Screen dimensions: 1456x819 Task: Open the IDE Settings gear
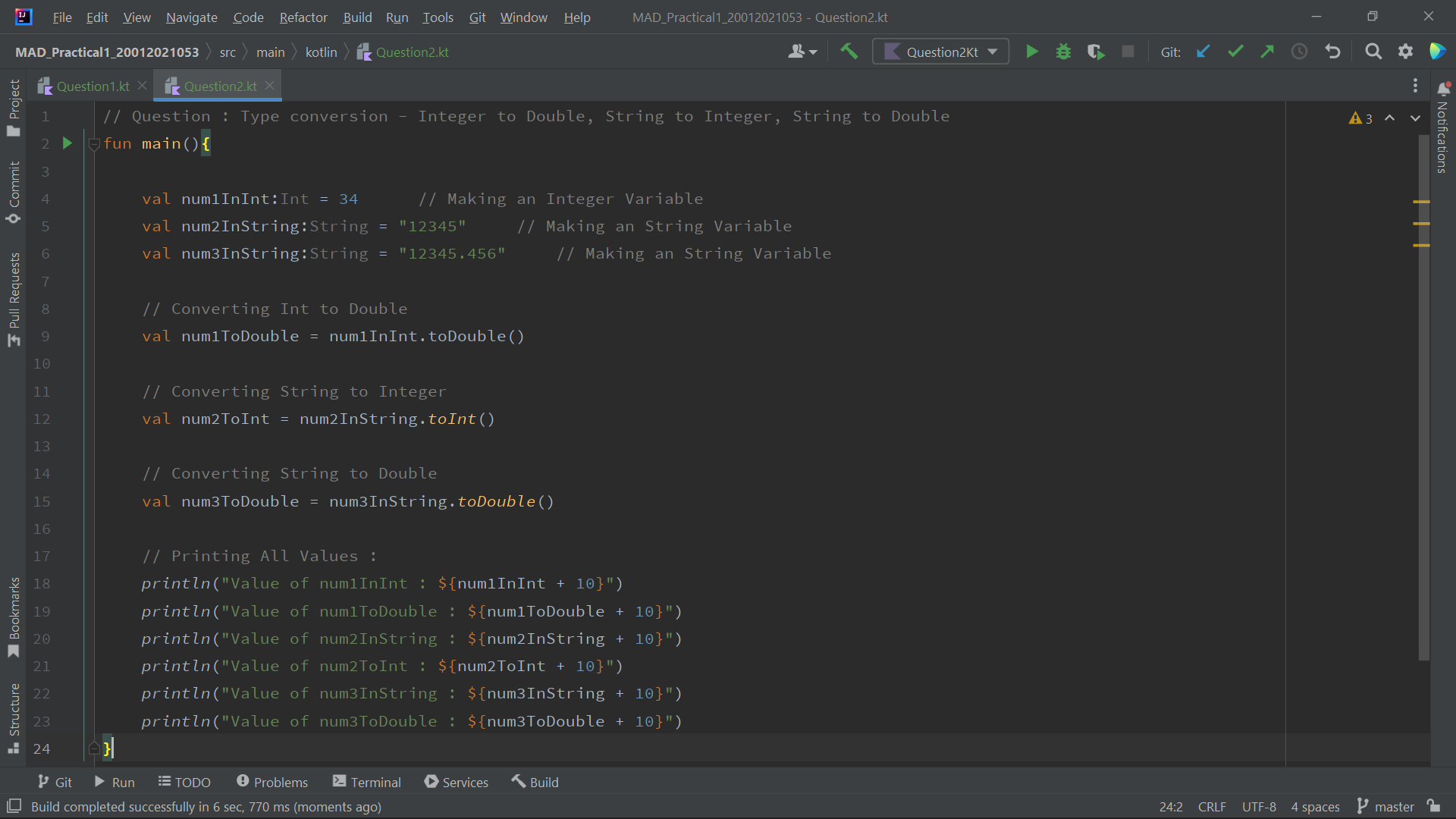(1406, 52)
